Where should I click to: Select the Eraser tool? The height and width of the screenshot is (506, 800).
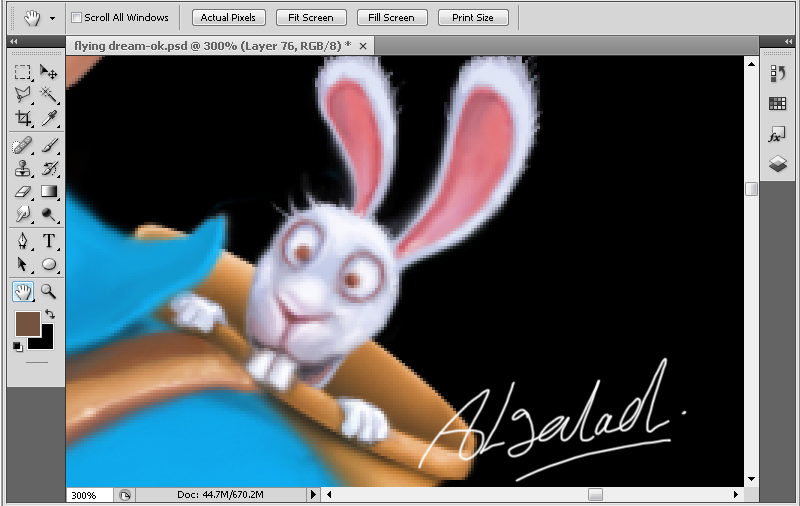22,192
